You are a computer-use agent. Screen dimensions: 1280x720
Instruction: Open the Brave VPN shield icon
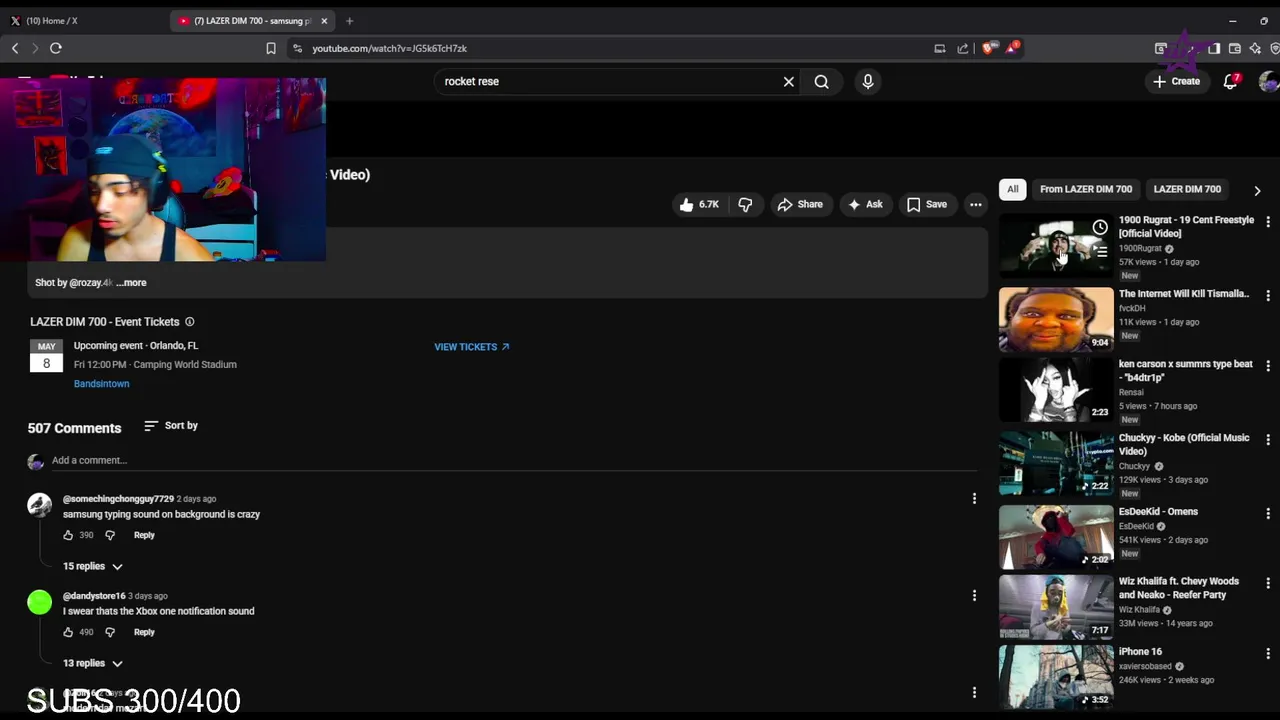(1275, 48)
